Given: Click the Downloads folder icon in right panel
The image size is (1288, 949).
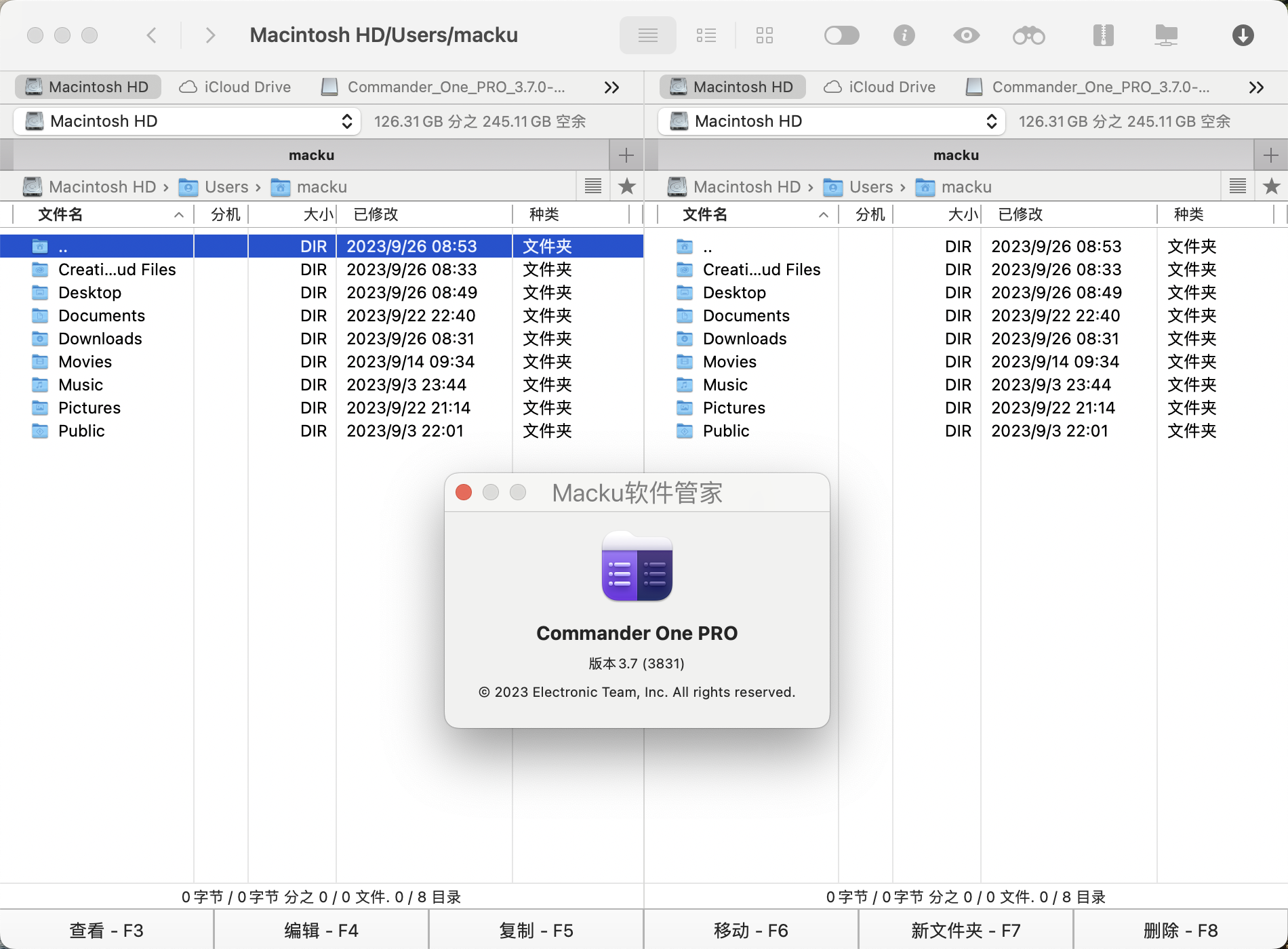Looking at the screenshot, I should [x=685, y=339].
